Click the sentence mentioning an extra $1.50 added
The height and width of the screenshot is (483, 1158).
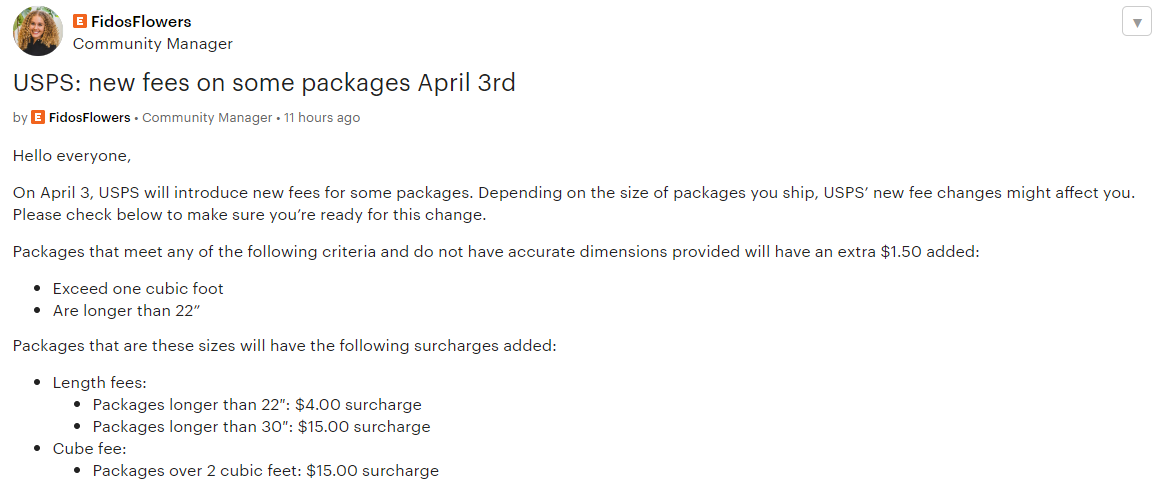[496, 252]
